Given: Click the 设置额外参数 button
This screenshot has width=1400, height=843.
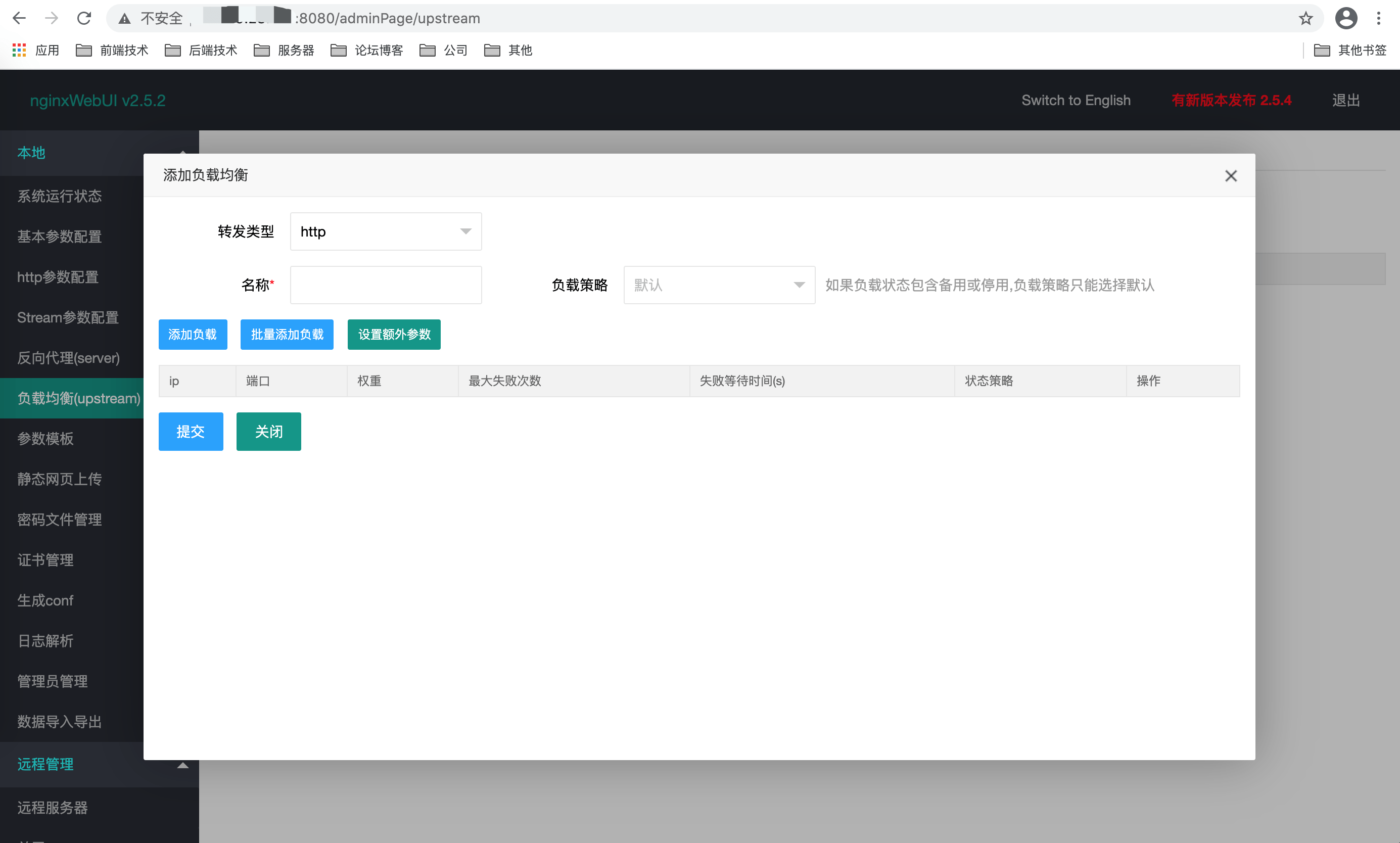Looking at the screenshot, I should (x=394, y=335).
